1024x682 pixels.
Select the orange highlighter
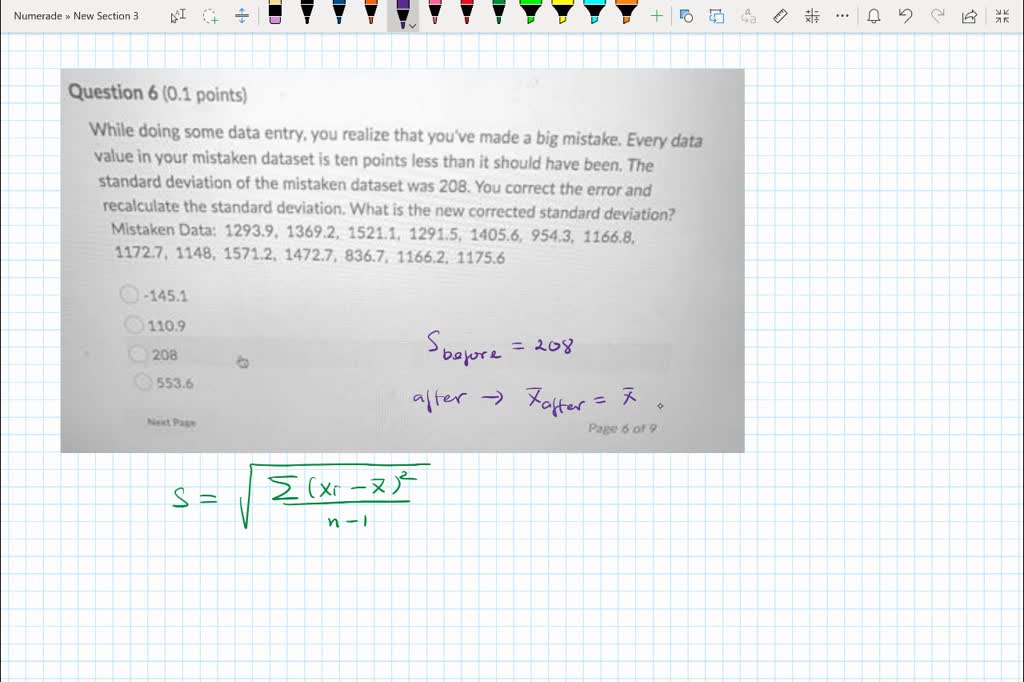[x=626, y=12]
